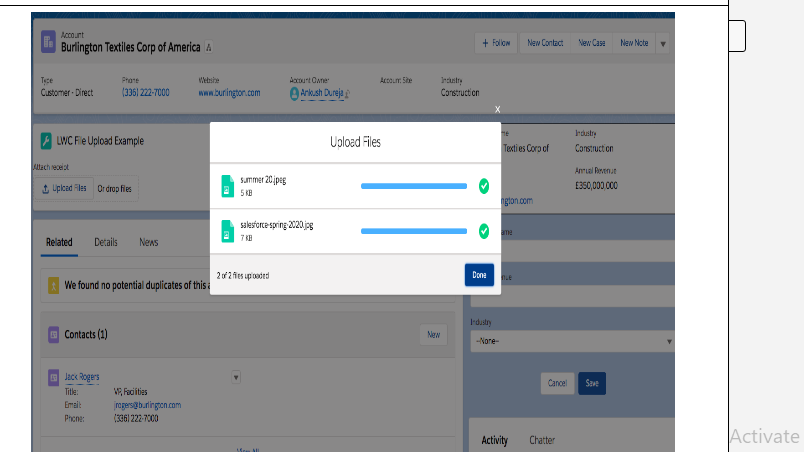The image size is (804, 452).
Task: Close the Upload Files dialog with X
Action: [x=497, y=109]
